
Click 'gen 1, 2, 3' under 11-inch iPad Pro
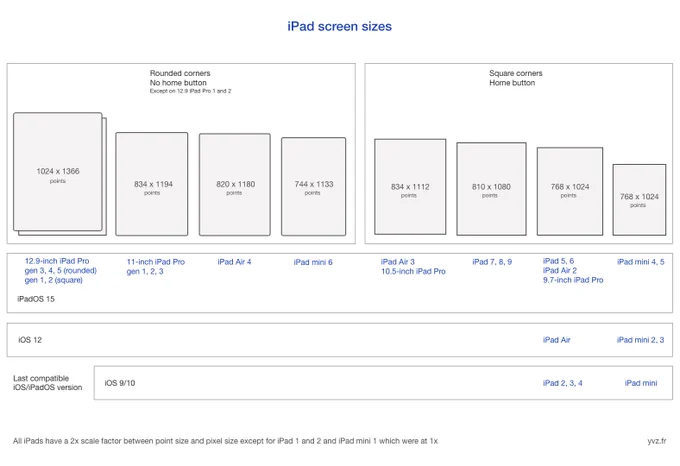click(x=145, y=271)
